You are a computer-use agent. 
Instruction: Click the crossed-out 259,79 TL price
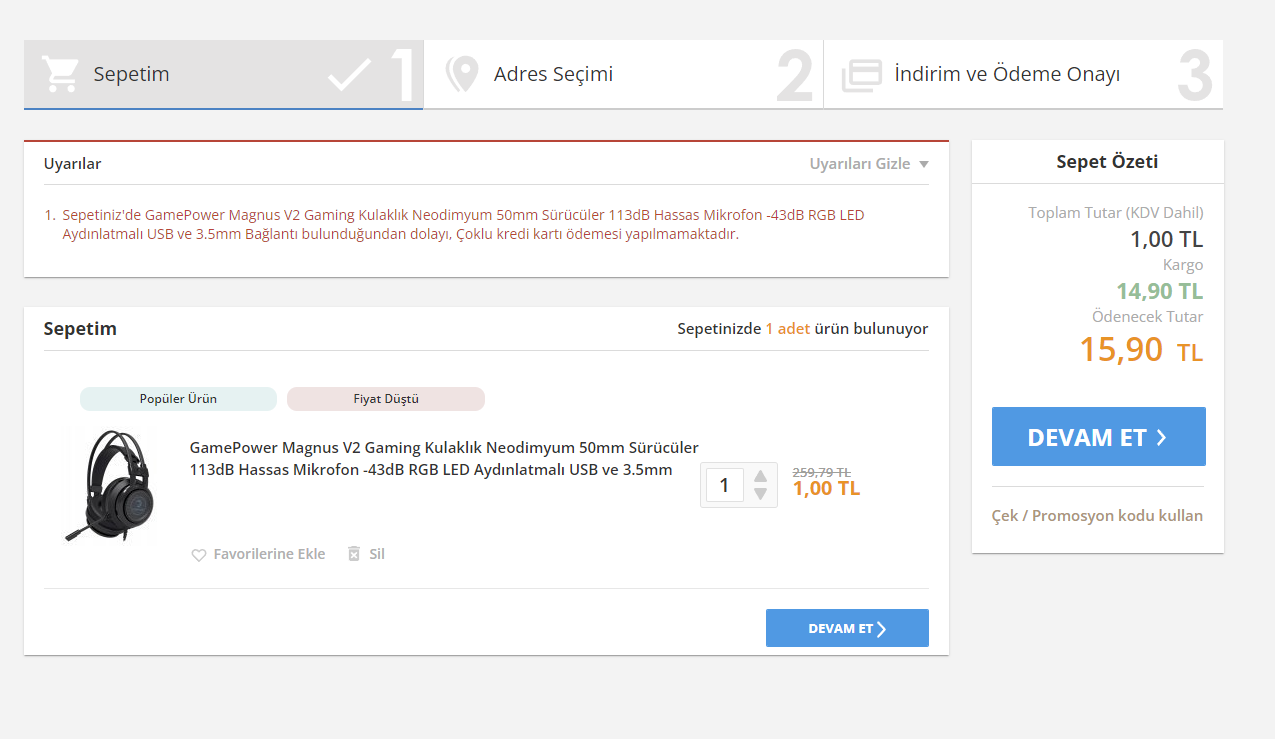[x=821, y=472]
